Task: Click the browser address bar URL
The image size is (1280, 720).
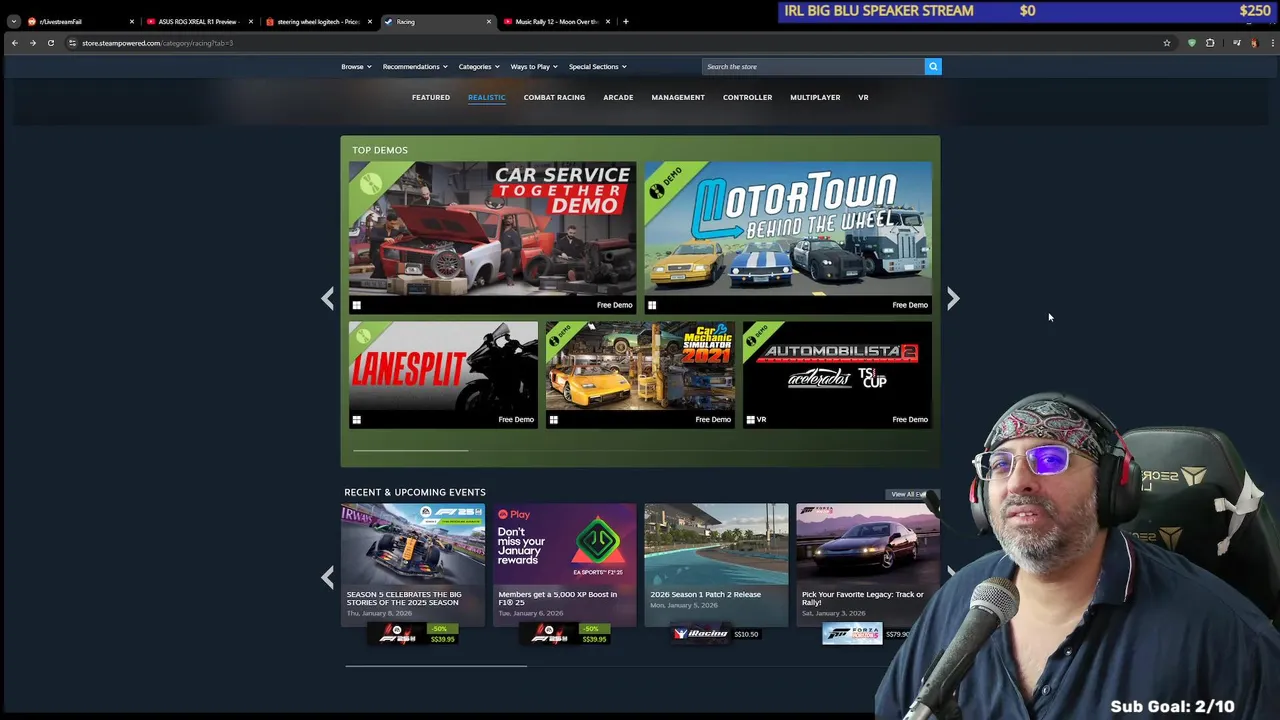Action: click(157, 43)
